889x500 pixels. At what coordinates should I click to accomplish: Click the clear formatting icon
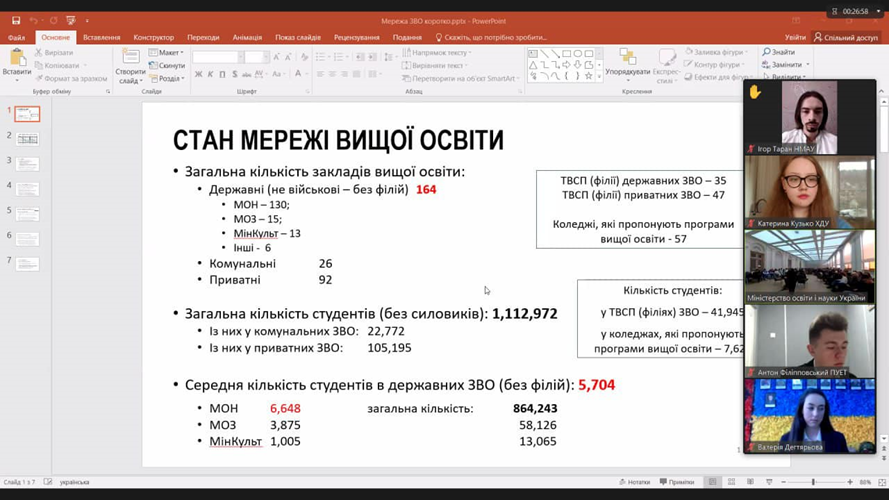point(304,57)
